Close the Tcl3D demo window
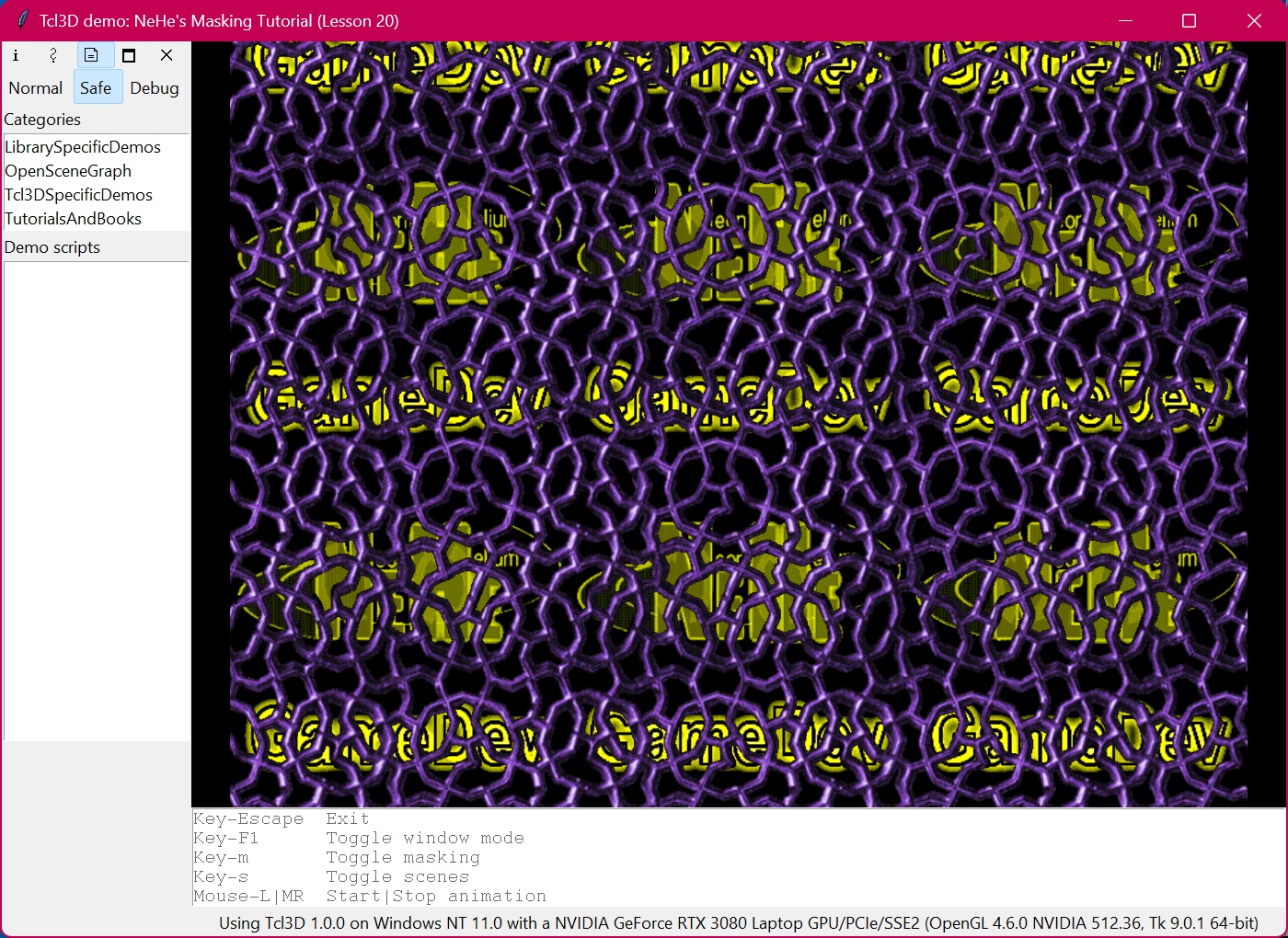Screen dimensions: 1288x938 point(1254,20)
